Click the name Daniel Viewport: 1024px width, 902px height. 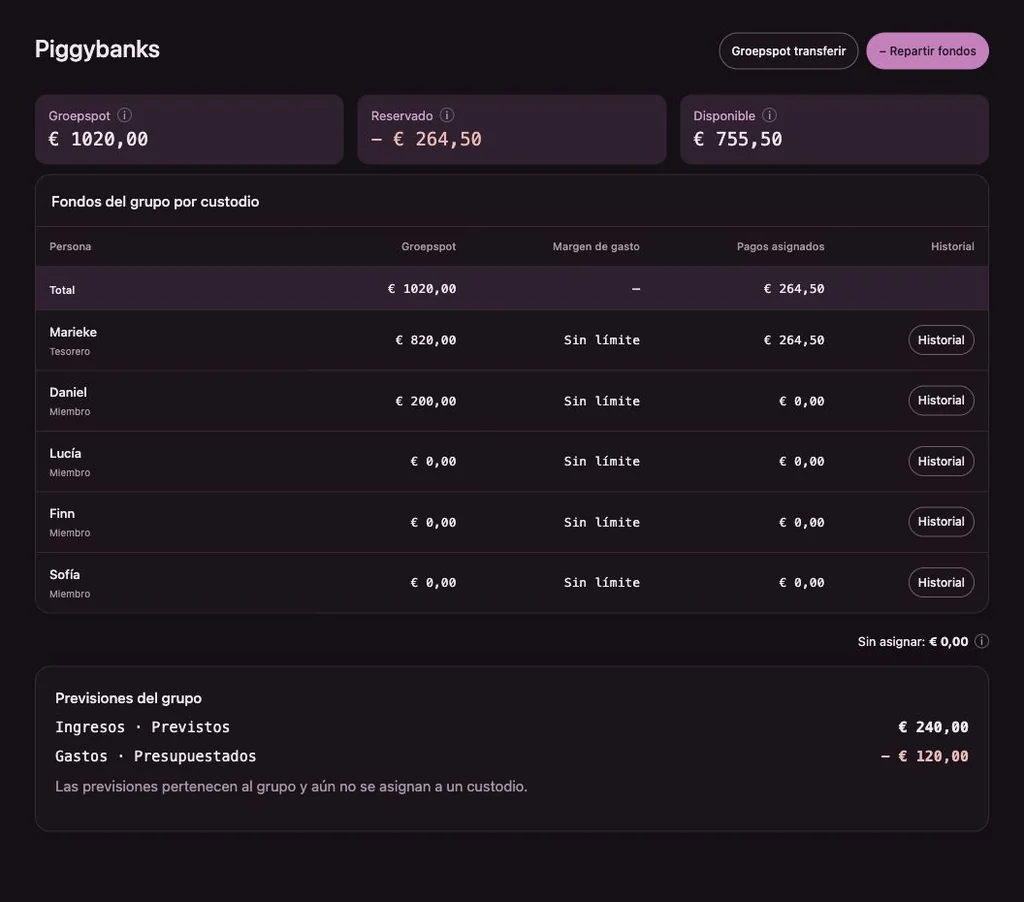click(68, 392)
